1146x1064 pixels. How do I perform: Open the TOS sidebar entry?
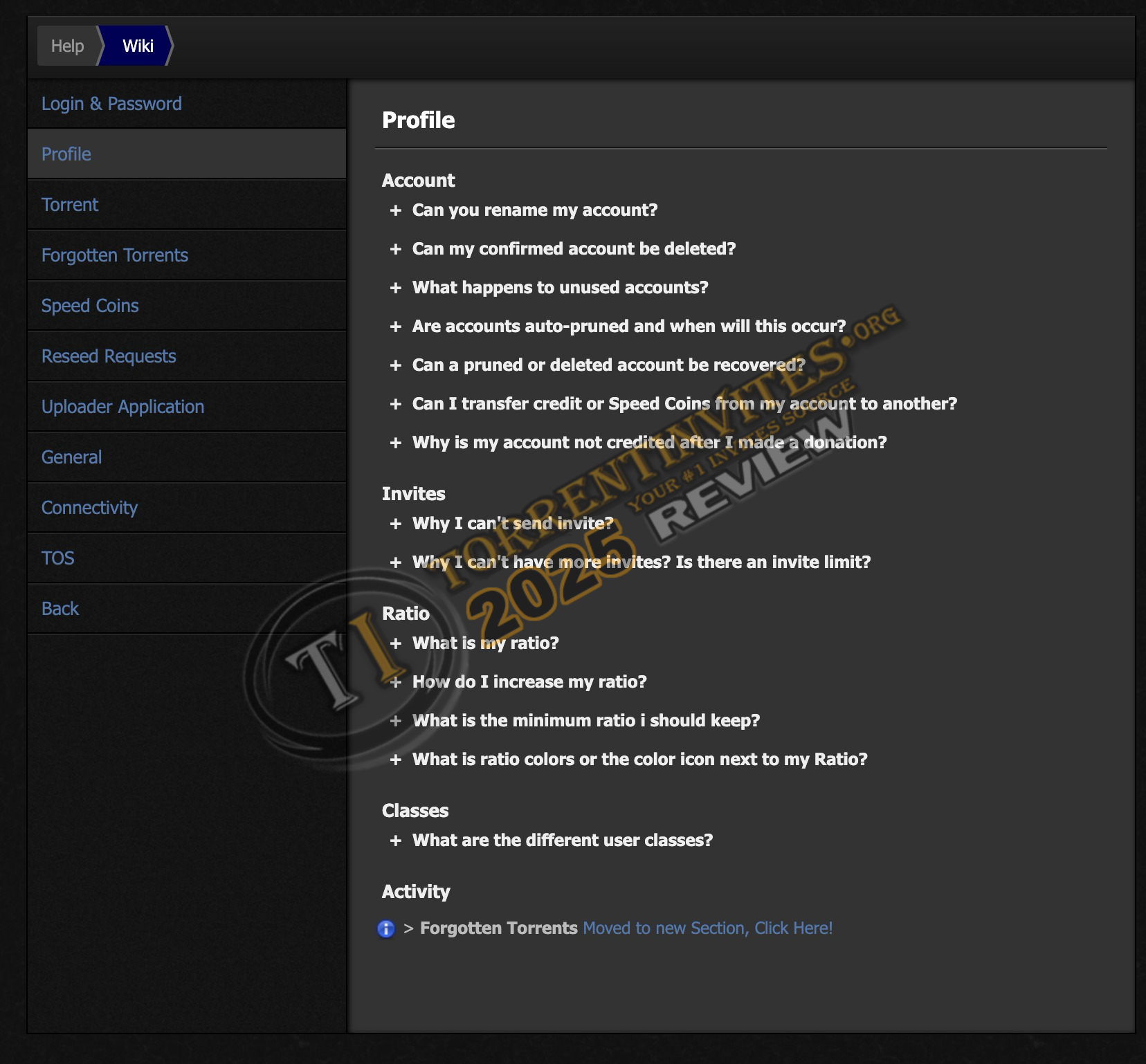click(x=58, y=558)
